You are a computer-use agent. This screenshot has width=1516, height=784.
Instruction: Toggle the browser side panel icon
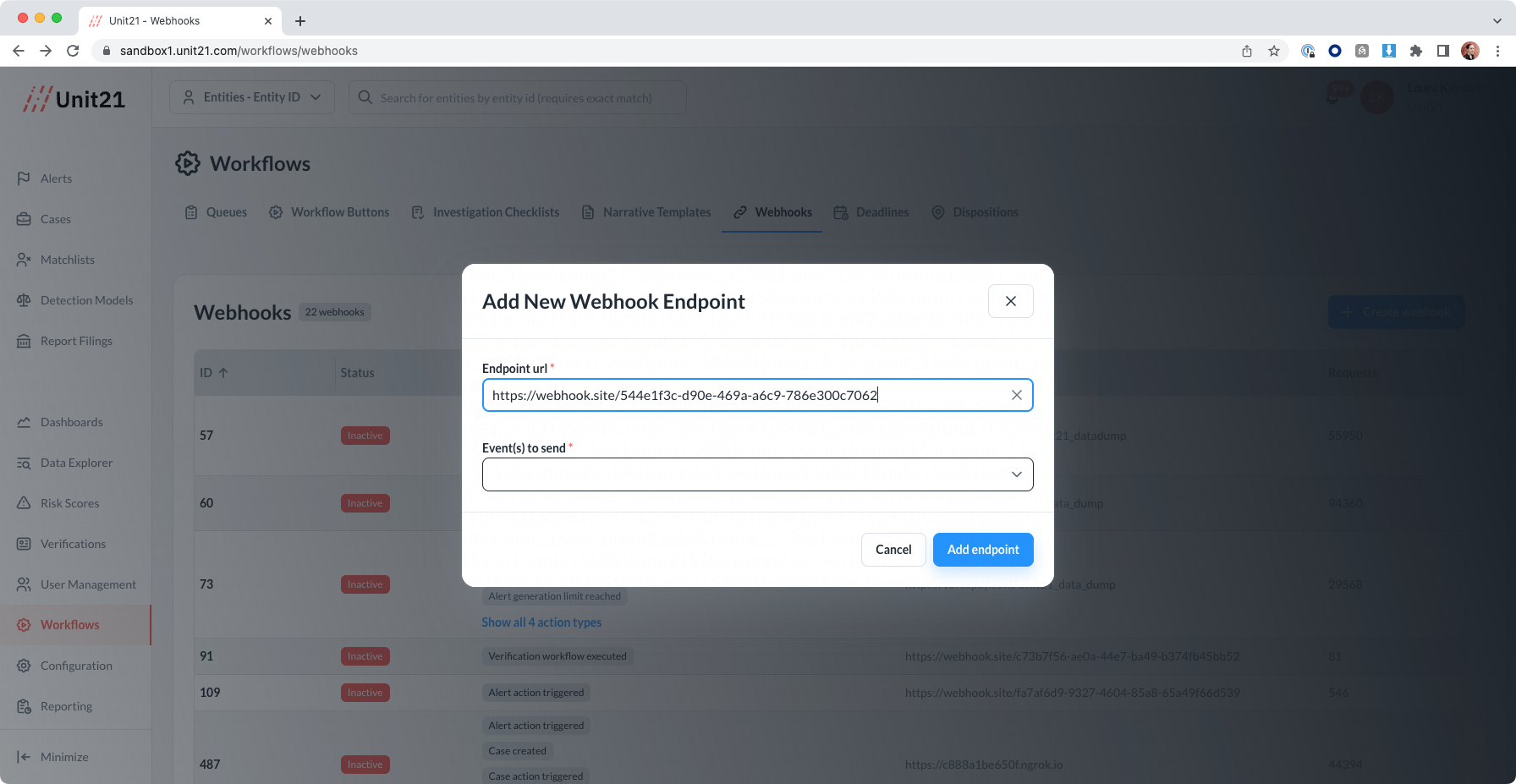tap(1443, 51)
